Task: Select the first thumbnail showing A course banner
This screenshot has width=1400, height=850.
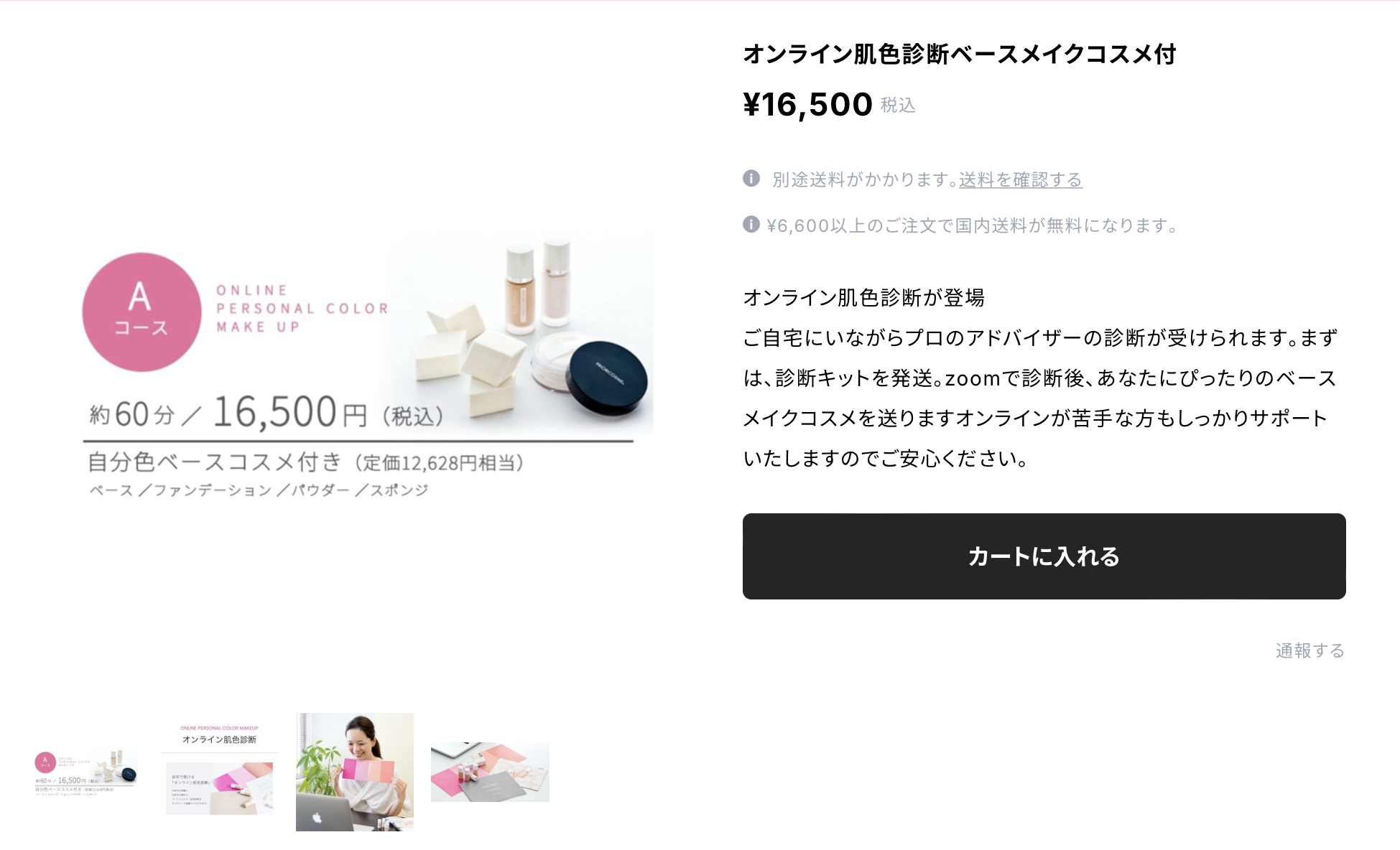Action: tap(85, 772)
